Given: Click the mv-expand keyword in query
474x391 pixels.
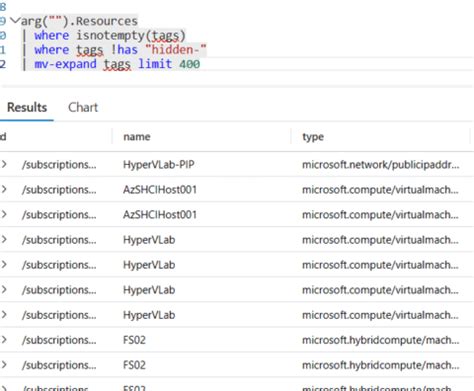Looking at the screenshot, I should point(65,64).
